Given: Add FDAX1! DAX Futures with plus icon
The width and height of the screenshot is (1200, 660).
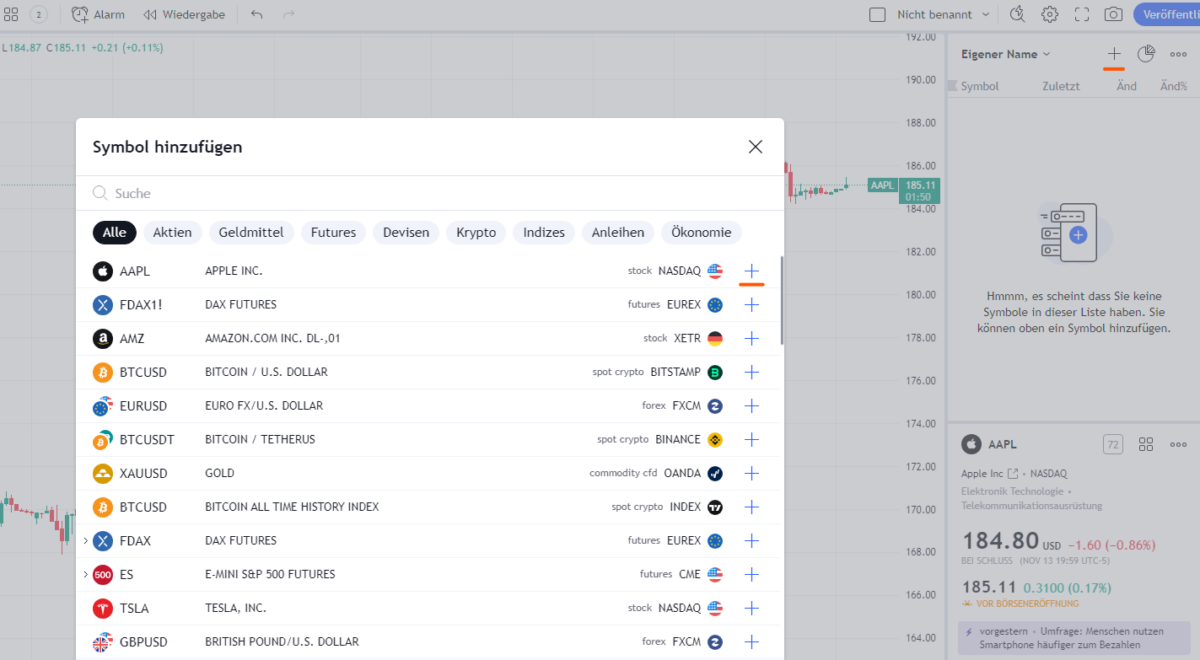Looking at the screenshot, I should pyautogui.click(x=752, y=304).
